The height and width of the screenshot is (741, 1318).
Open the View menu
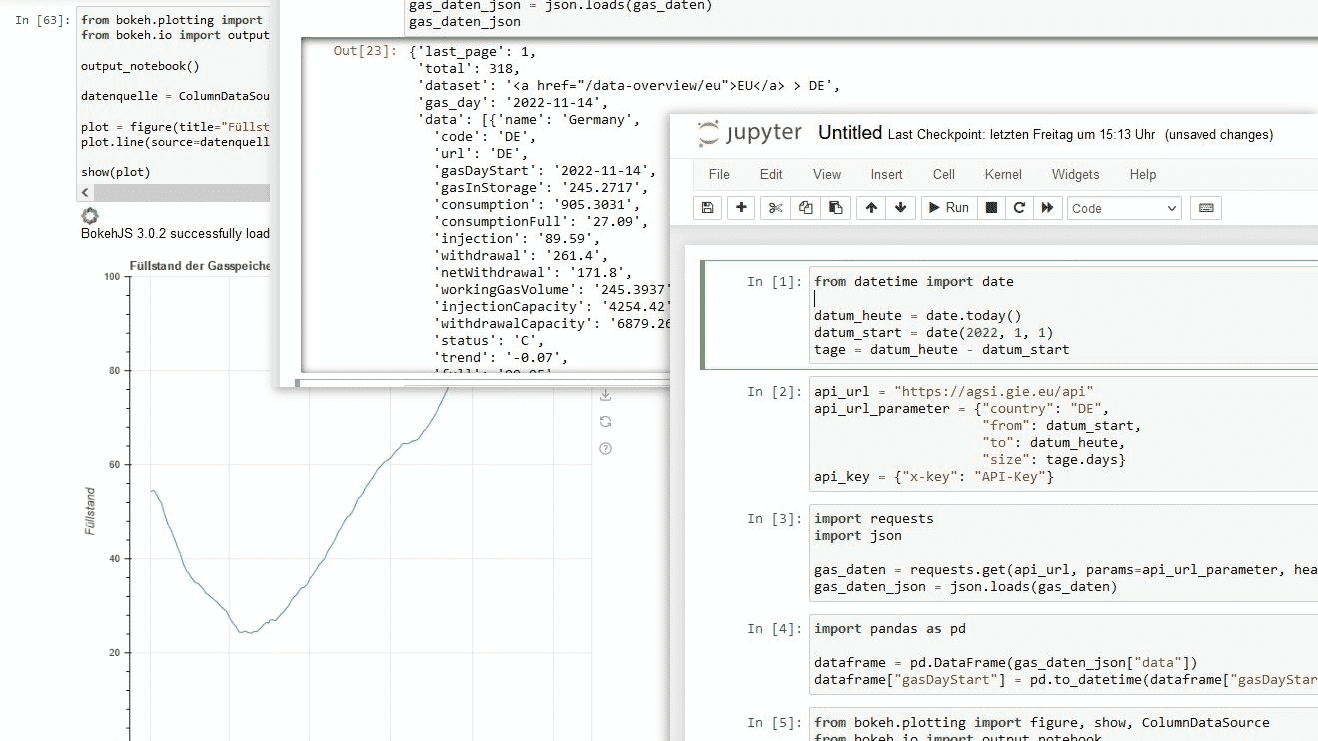827,174
